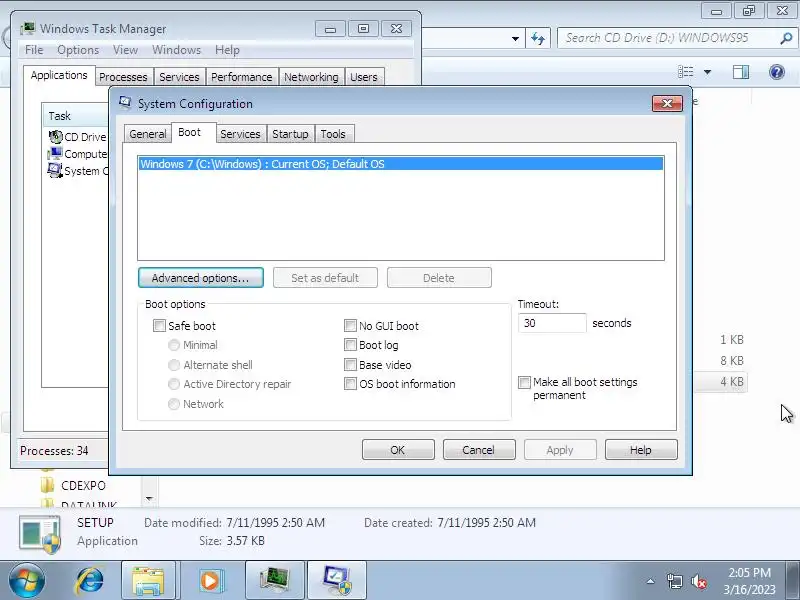Screen dimensions: 800x600
Task: Toggle the Explorer preview pane icon
Action: click(x=741, y=72)
